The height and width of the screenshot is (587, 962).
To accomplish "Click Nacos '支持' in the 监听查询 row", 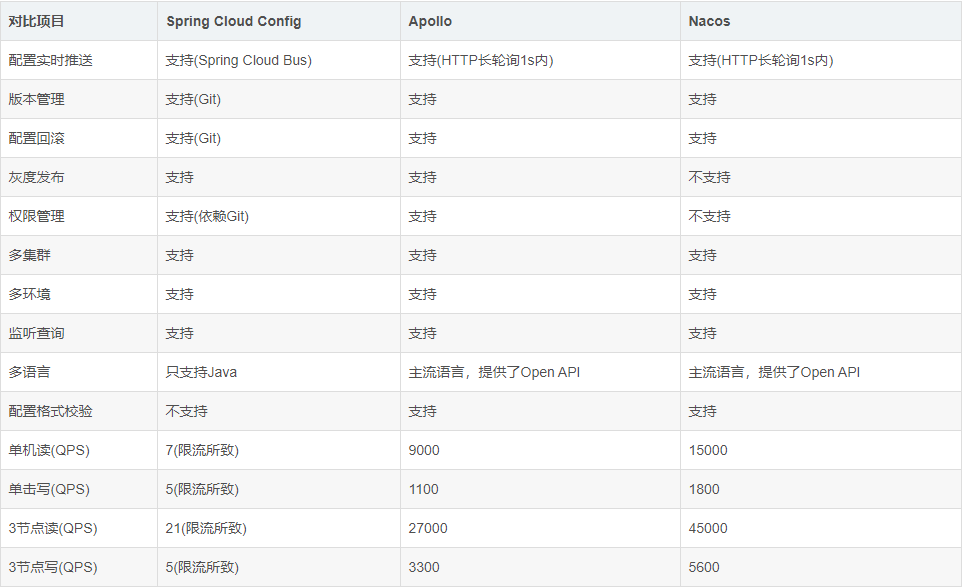I will click(702, 333).
